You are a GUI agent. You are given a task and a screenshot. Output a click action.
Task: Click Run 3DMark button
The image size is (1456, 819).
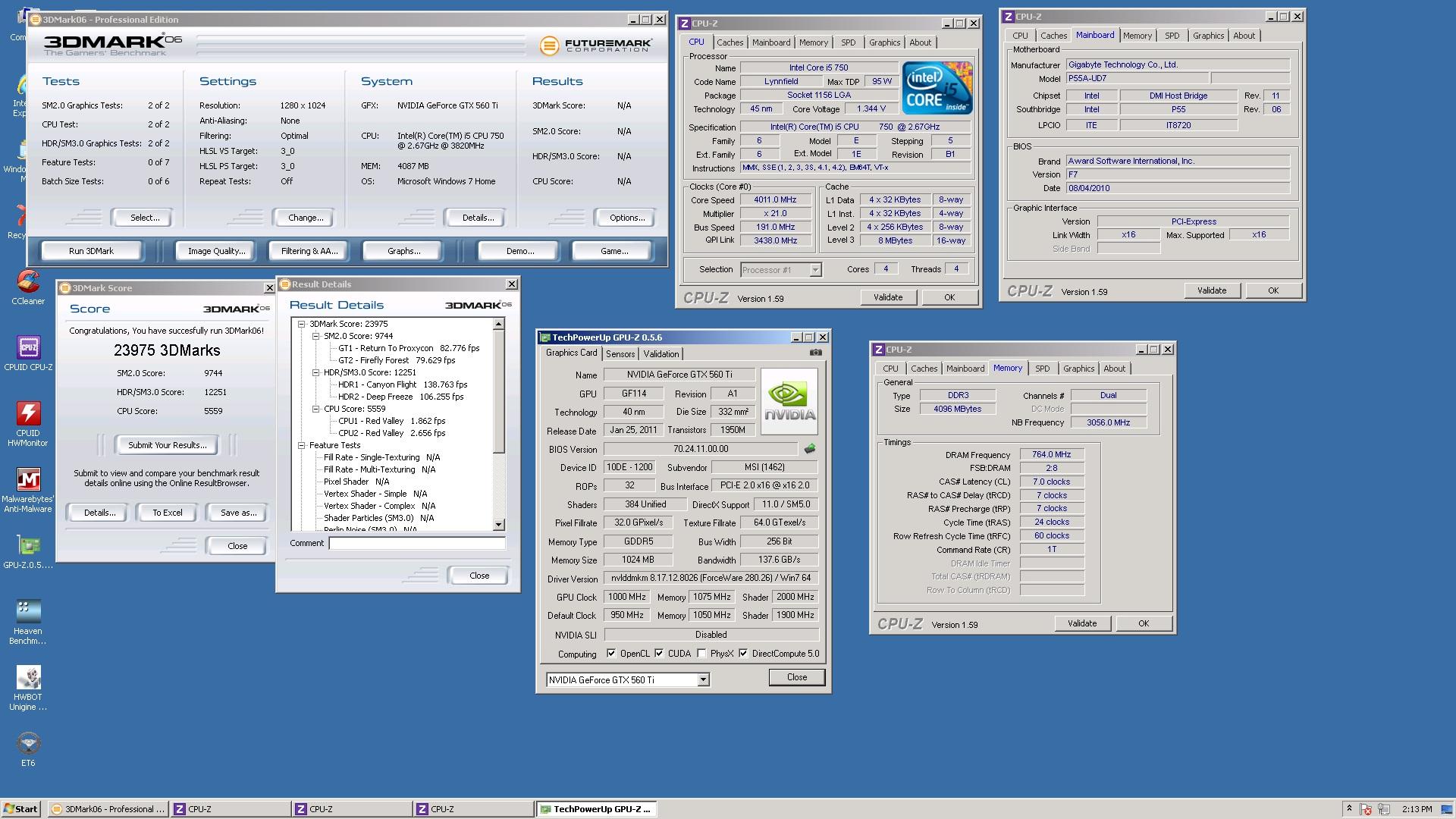pos(91,251)
